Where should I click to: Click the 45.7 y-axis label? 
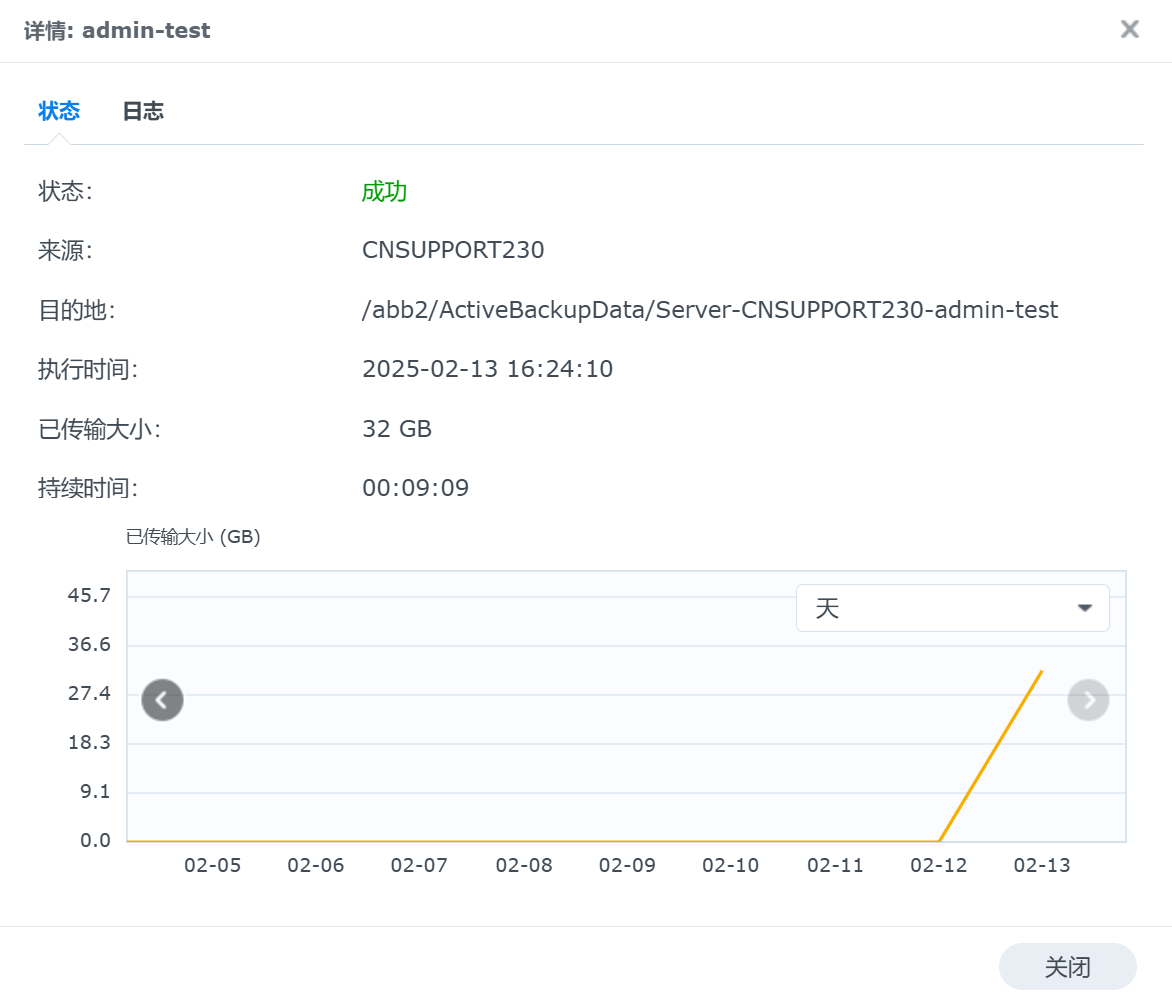tap(89, 596)
